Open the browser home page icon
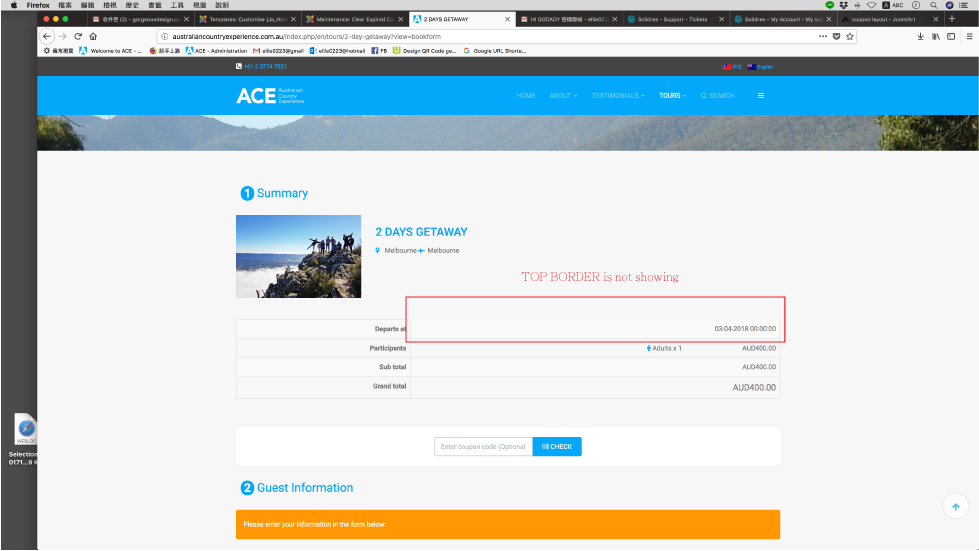The width and height of the screenshot is (979, 551). tap(93, 36)
